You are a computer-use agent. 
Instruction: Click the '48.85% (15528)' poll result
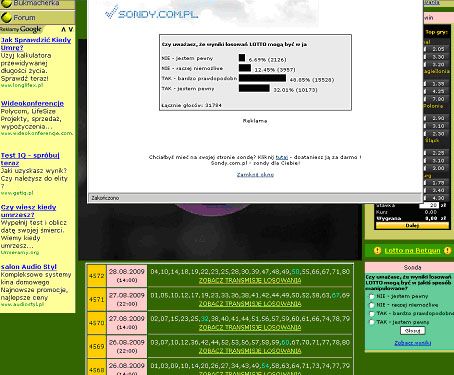click(x=312, y=80)
